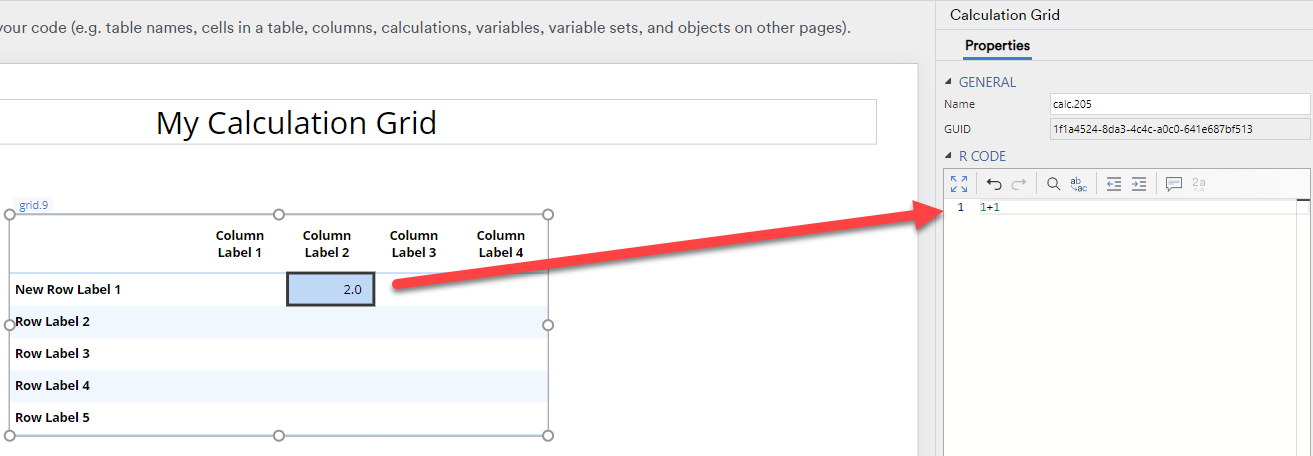Viewport: 1313px width, 456px height.
Task: Click the 2a rename icon
Action: tap(1199, 184)
